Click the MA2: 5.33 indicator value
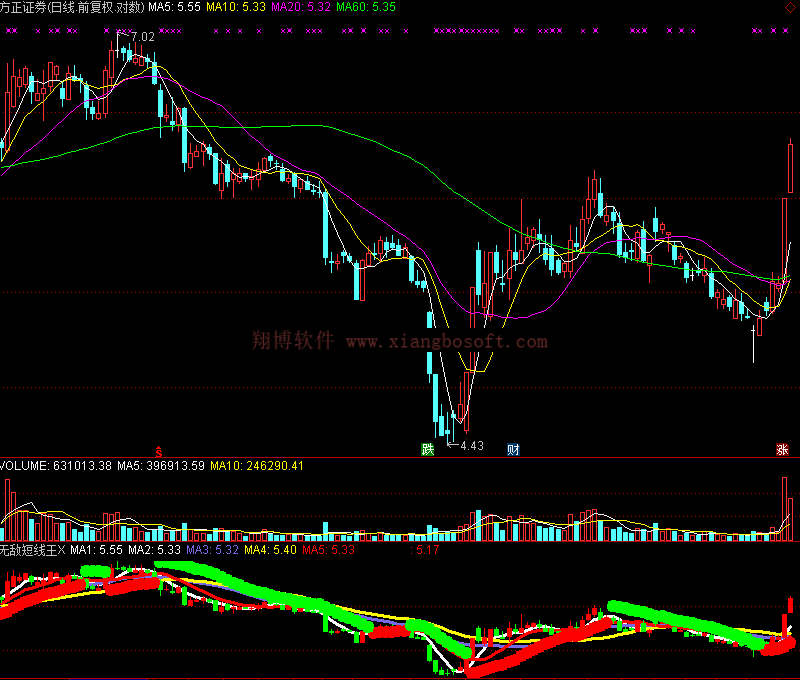 coord(154,550)
